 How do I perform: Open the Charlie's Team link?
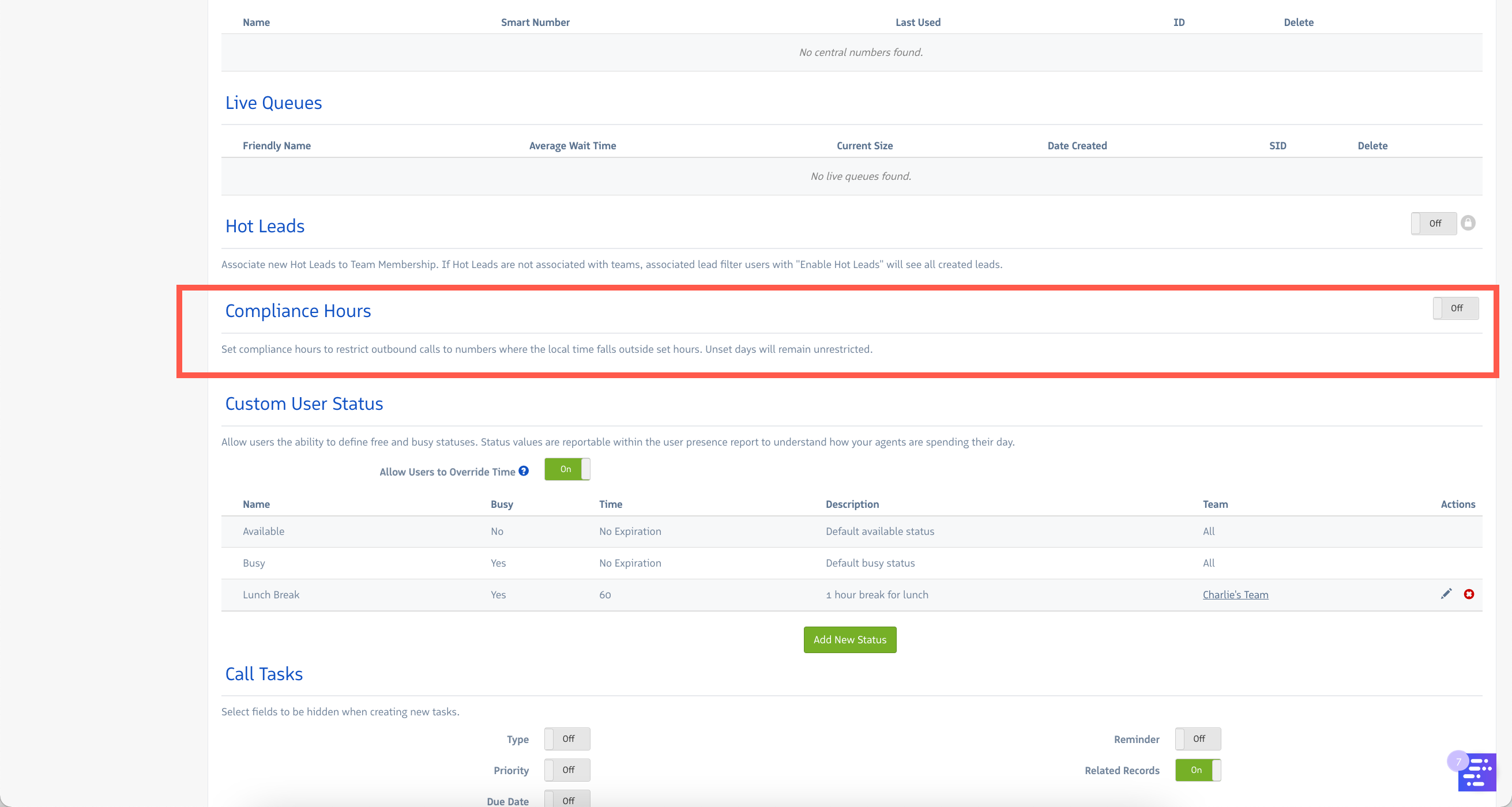click(1235, 594)
